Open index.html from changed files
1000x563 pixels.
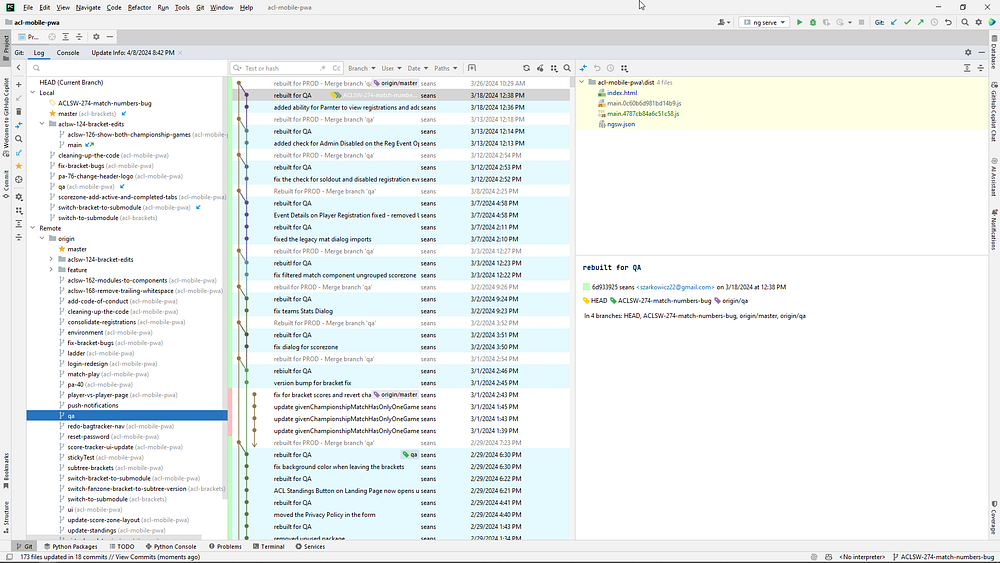[621, 93]
